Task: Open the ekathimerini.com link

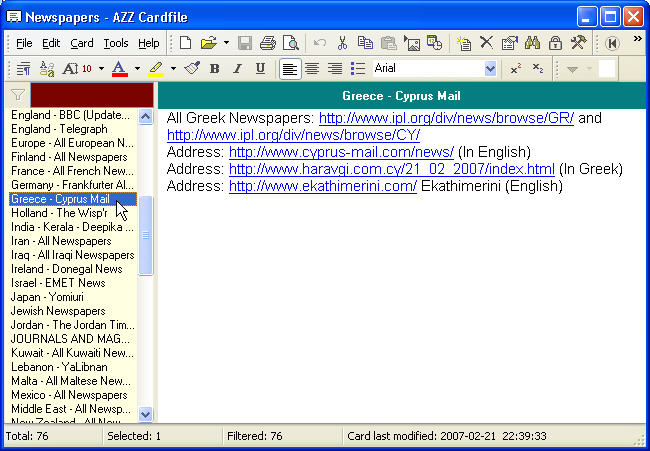Action: click(323, 186)
